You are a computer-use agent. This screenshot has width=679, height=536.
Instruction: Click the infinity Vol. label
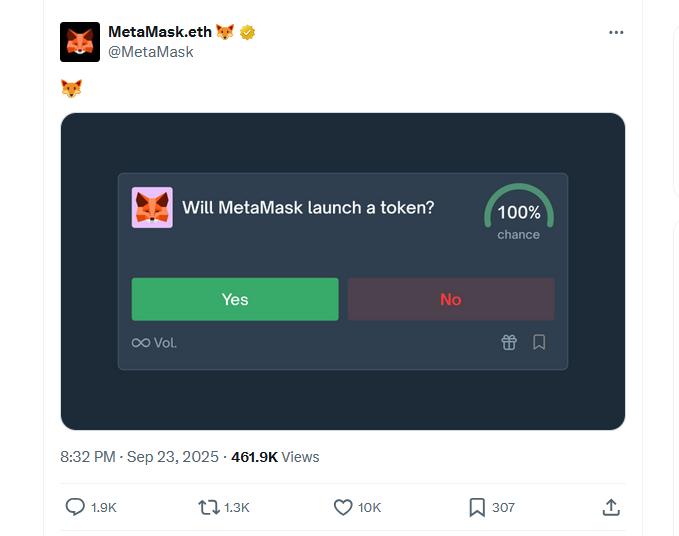(154, 343)
